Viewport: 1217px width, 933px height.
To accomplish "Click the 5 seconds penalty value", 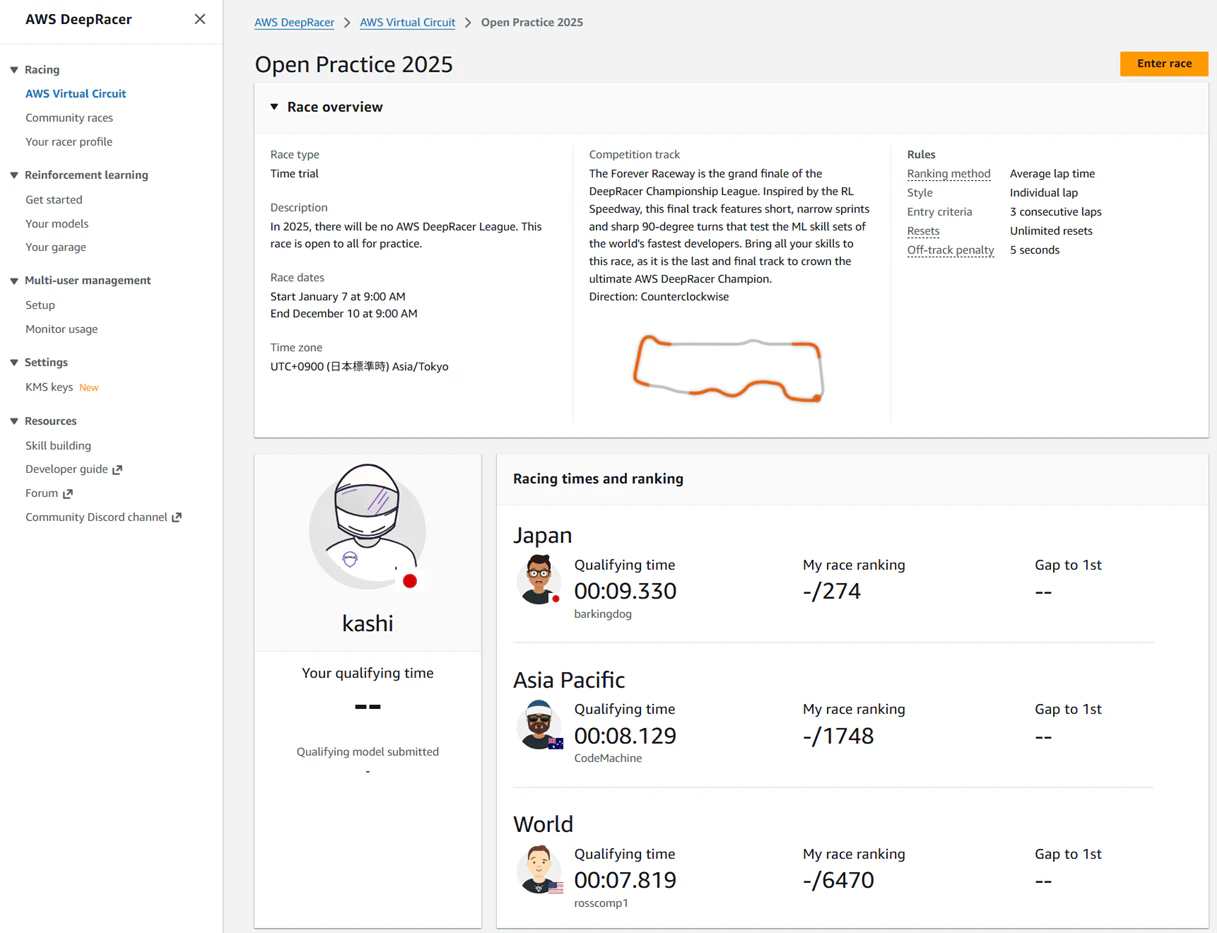I will click(x=1034, y=250).
